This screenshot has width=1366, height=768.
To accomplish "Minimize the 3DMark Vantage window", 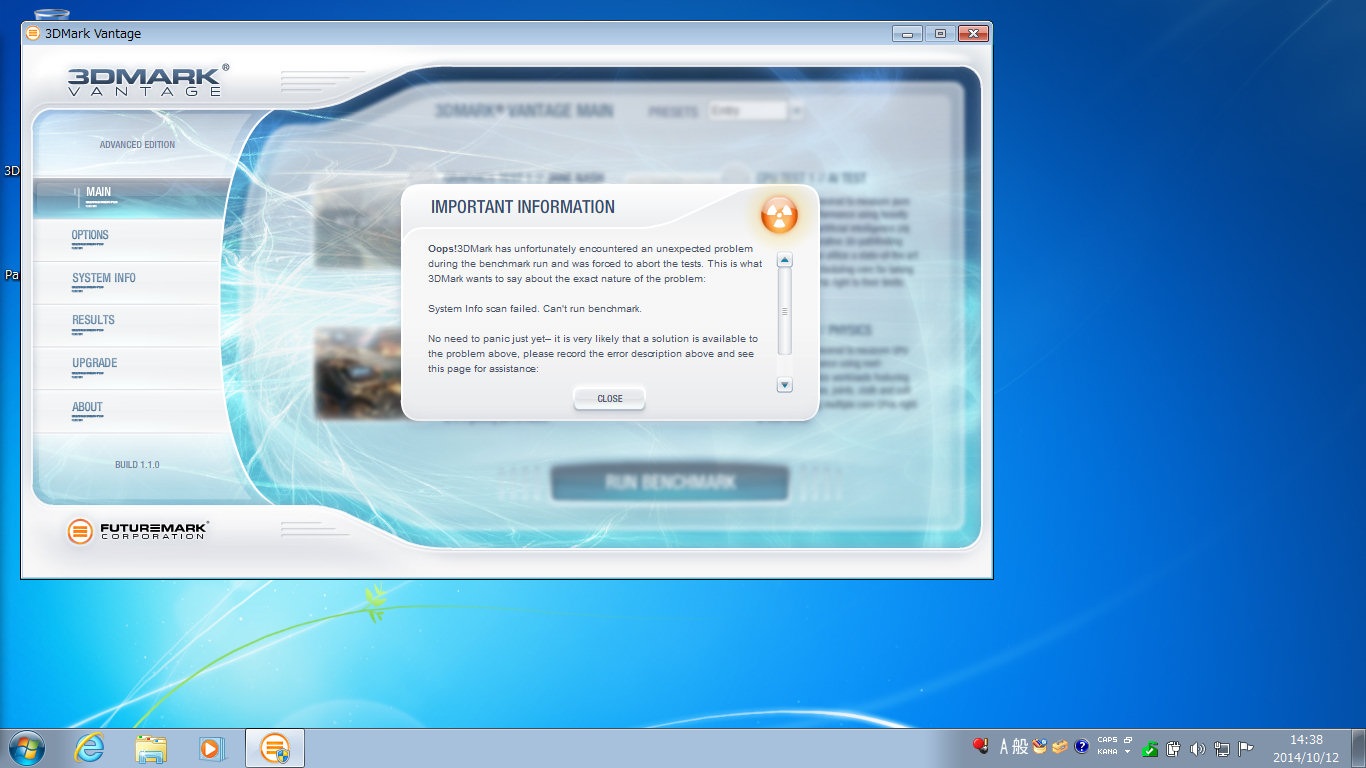I will tap(906, 33).
